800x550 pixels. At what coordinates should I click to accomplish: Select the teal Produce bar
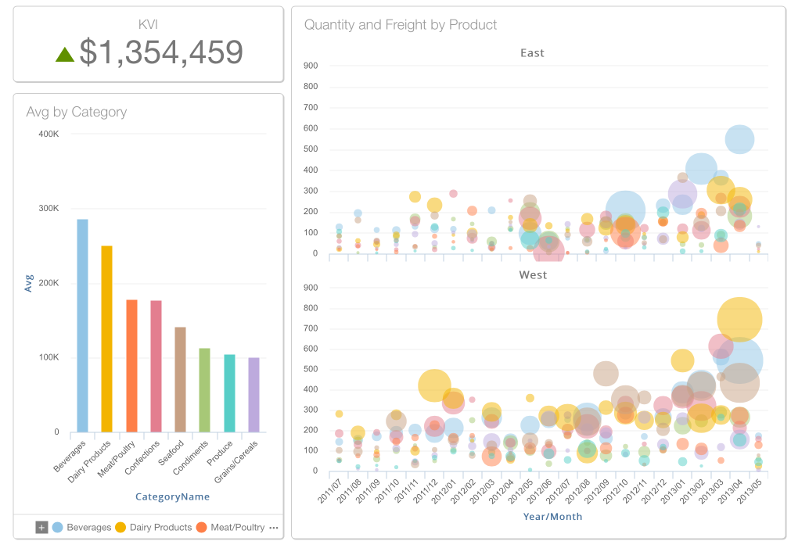pos(229,393)
